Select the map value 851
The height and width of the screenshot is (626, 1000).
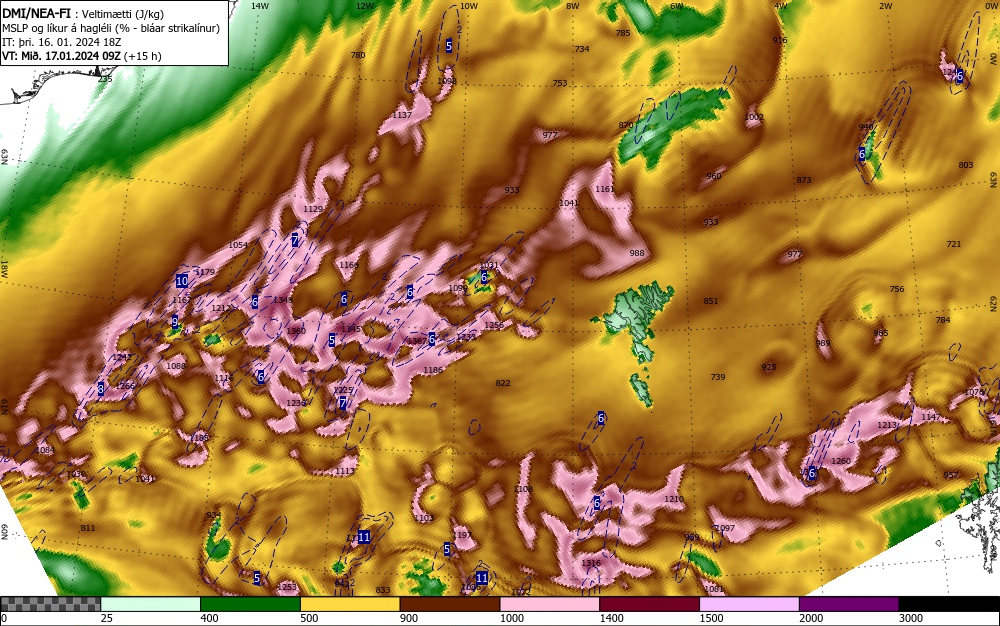tap(710, 302)
